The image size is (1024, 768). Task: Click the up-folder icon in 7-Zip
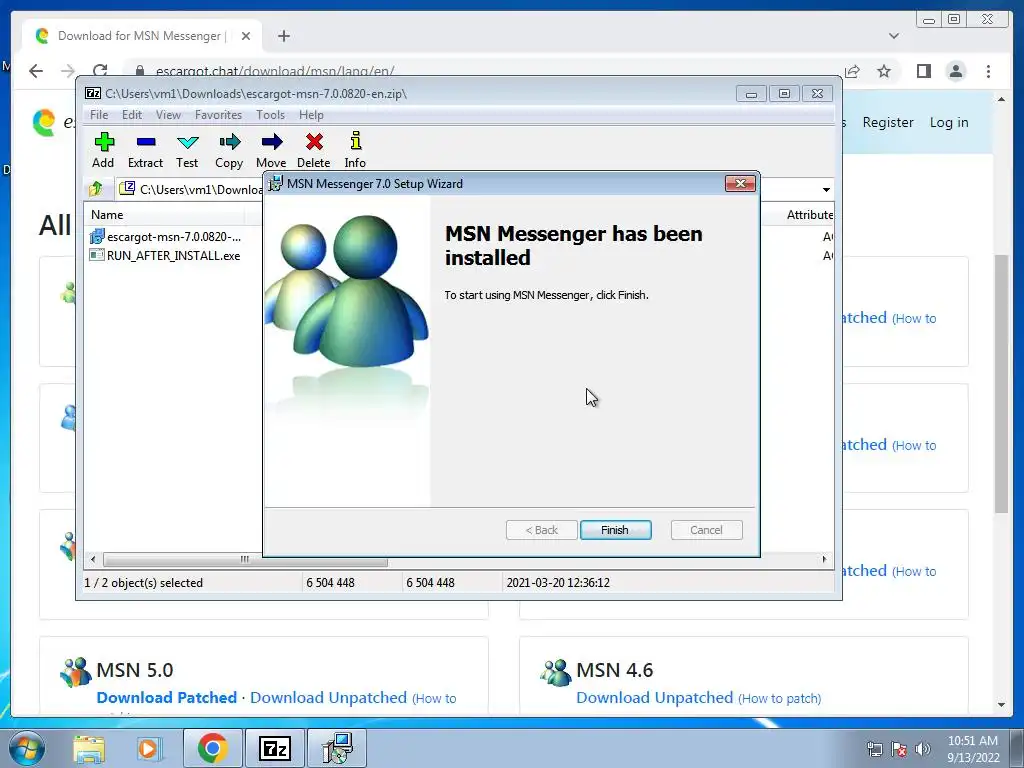click(96, 189)
